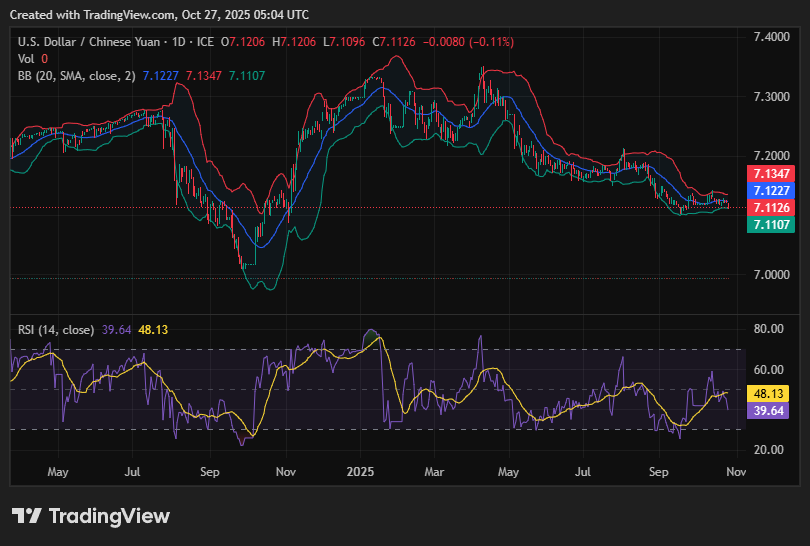This screenshot has height=546, width=810.
Task: Click the Vol indicator label
Action: [26, 59]
